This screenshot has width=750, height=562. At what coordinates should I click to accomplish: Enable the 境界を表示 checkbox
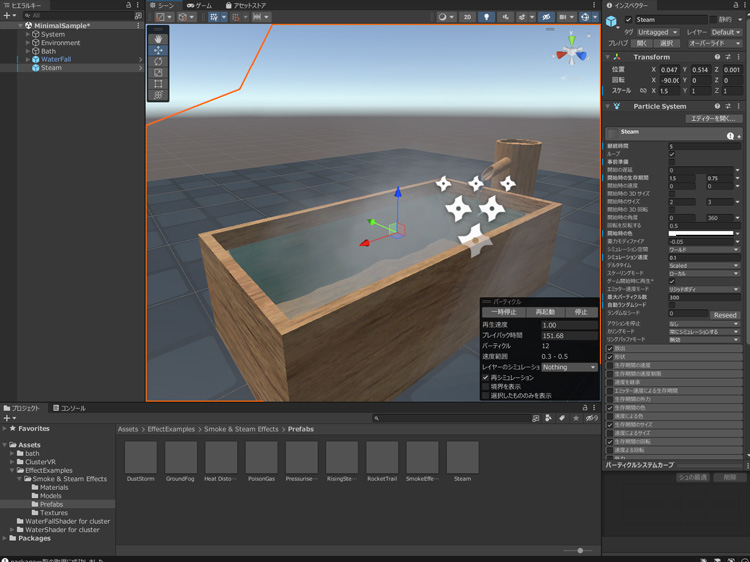pos(486,387)
